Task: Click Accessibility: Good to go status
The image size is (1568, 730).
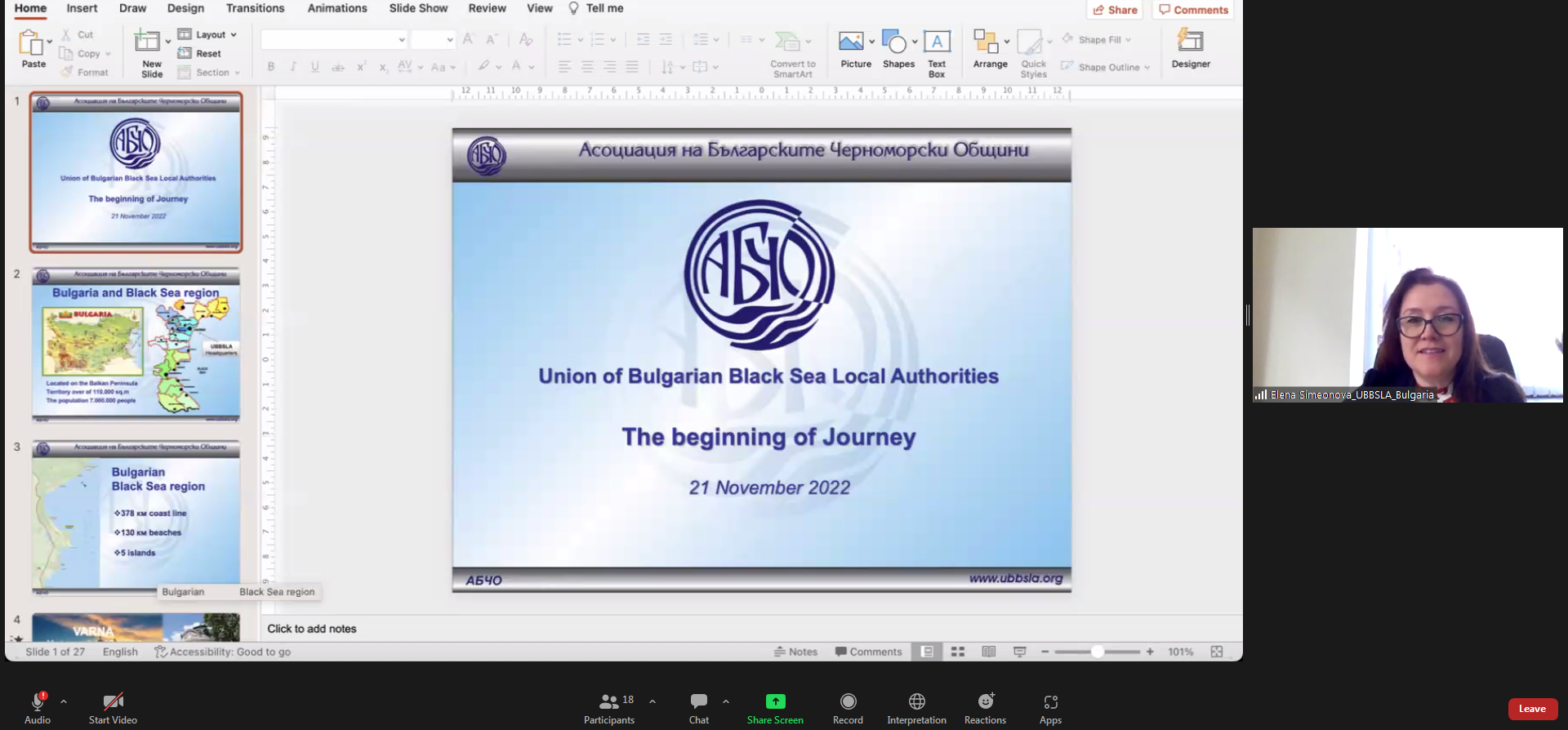Action: 222,652
